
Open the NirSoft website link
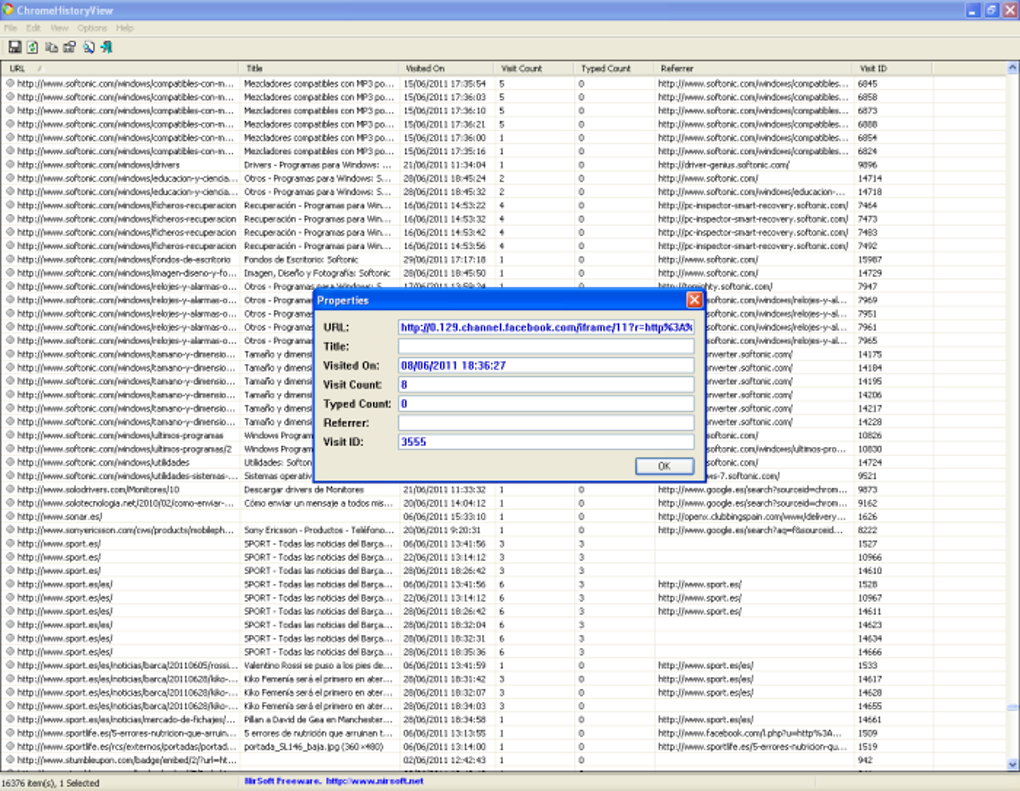coord(374,781)
